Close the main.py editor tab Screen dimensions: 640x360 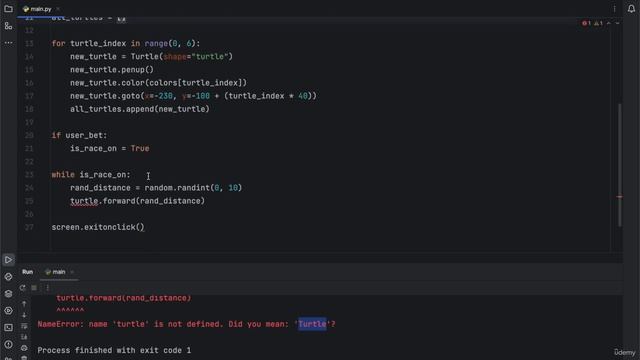coord(58,9)
